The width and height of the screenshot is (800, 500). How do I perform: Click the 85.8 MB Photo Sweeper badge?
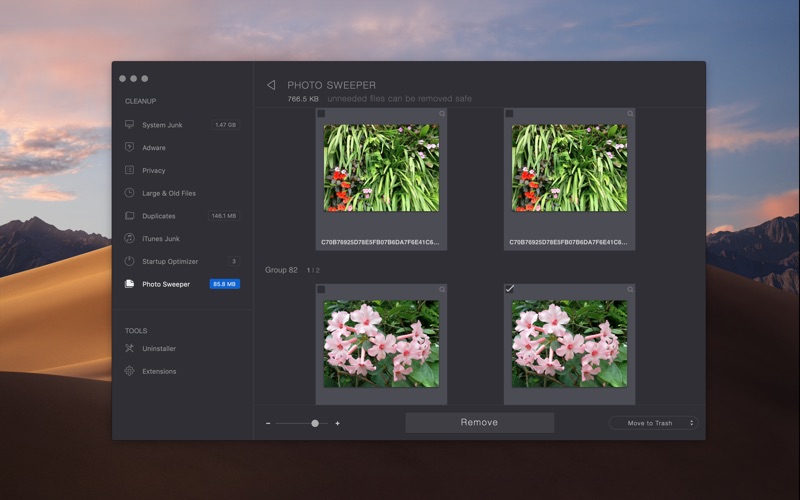coord(224,284)
